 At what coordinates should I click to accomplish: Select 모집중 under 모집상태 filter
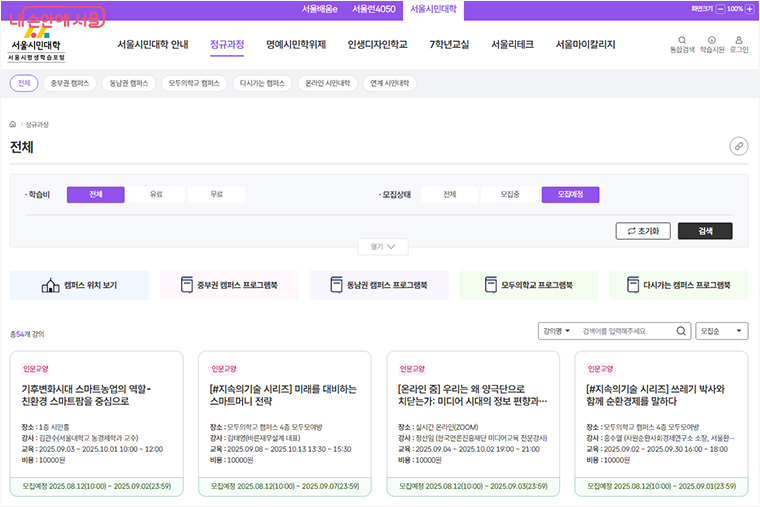[x=510, y=194]
